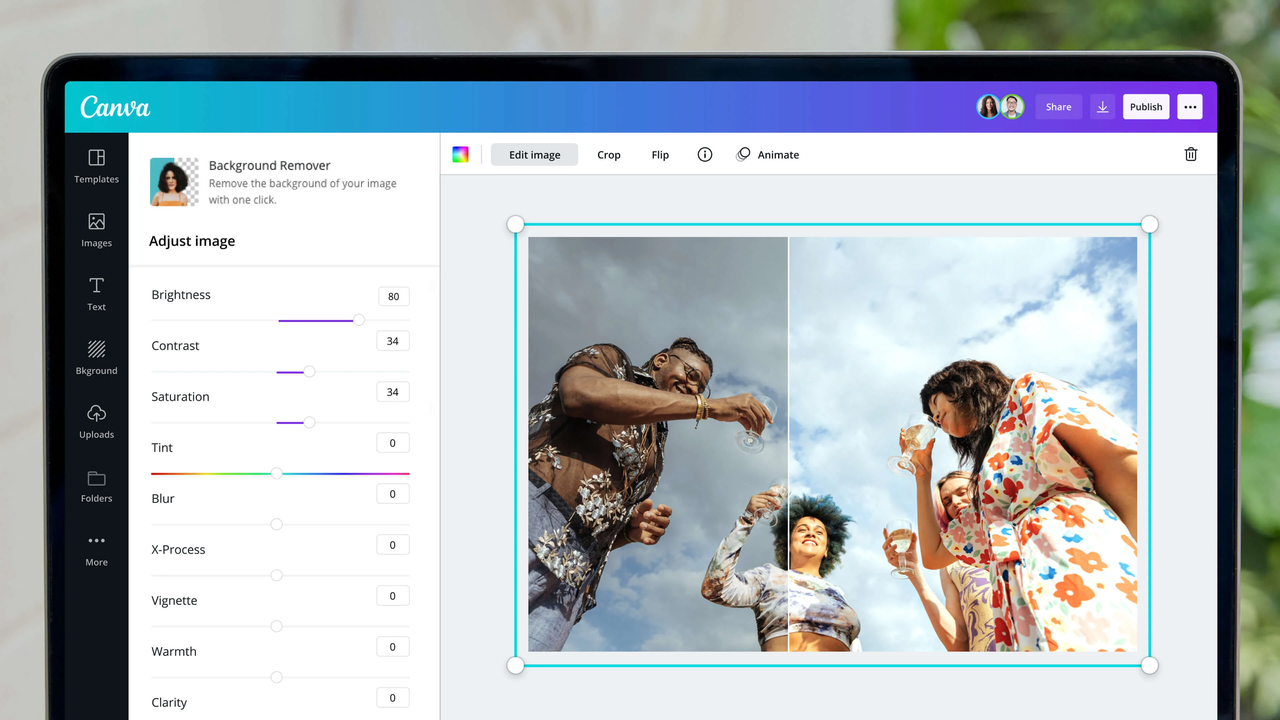Screen dimensions: 1280x720
Task: Open the Bkground panel
Action: tap(96, 358)
